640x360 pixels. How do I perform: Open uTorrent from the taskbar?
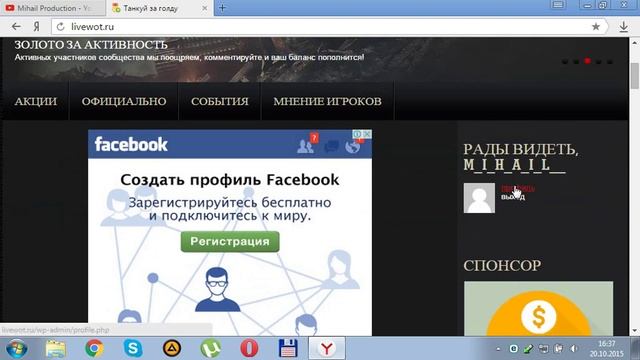click(211, 349)
